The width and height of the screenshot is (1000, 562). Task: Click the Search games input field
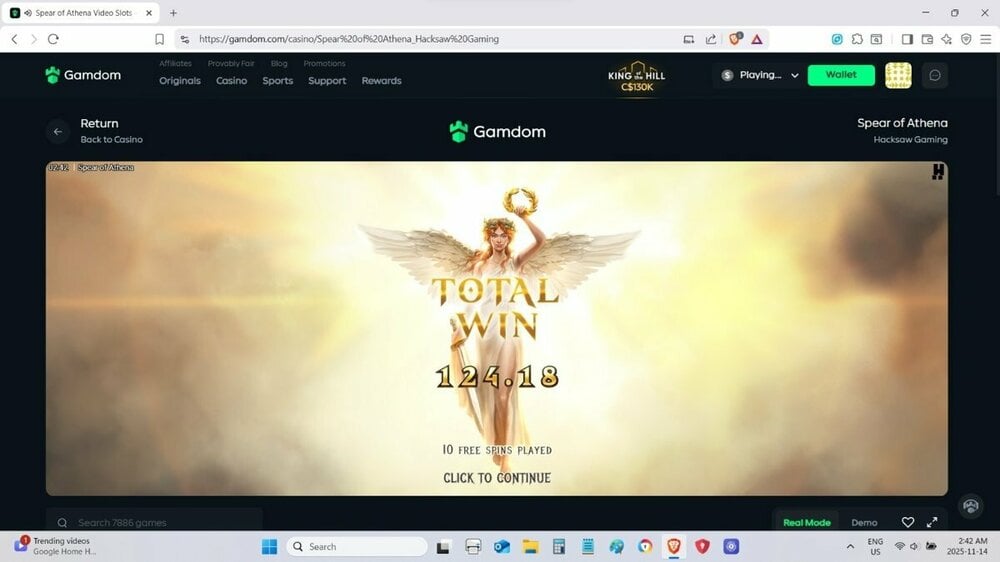point(154,522)
